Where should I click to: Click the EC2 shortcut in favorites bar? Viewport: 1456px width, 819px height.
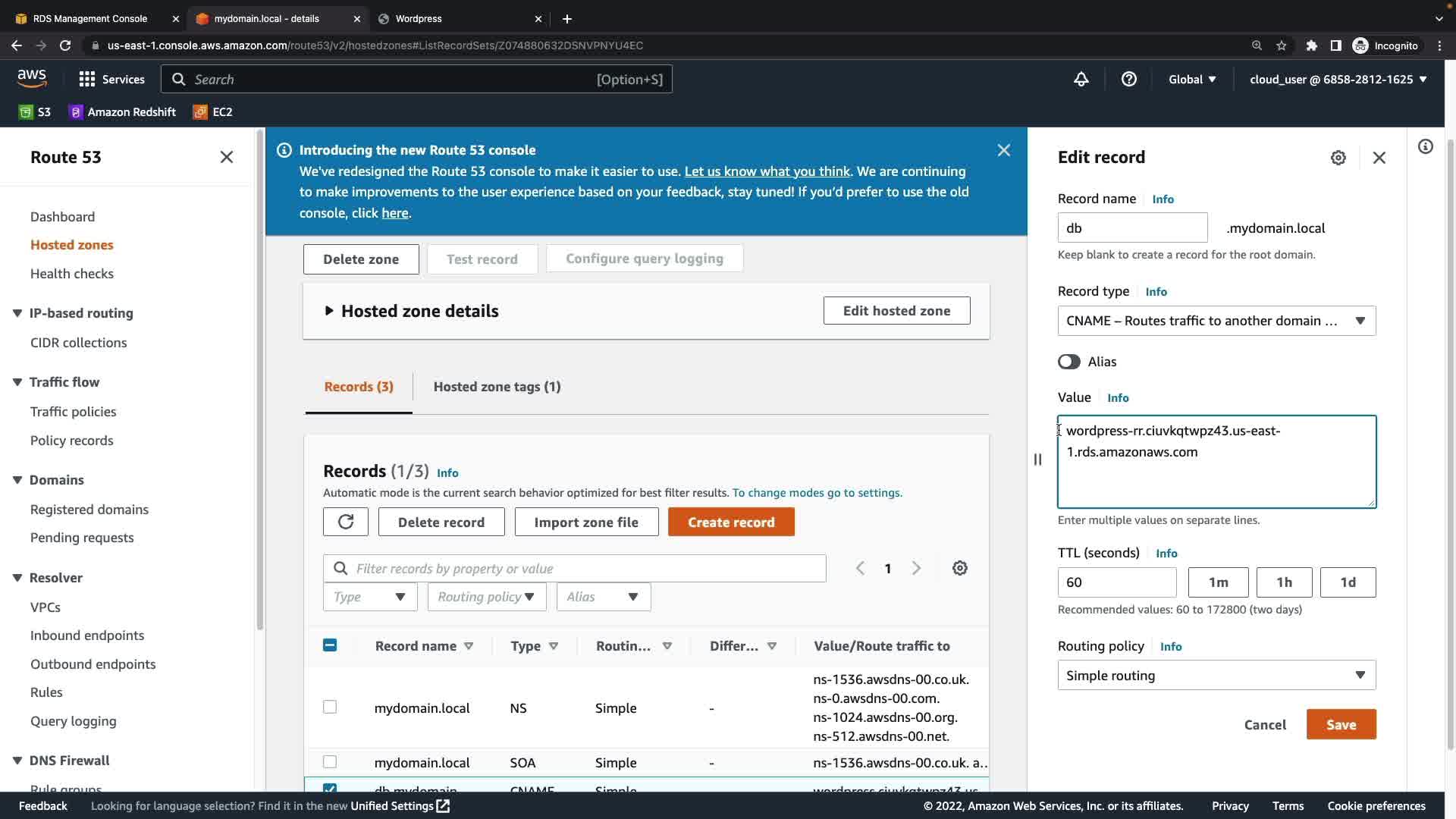[x=213, y=111]
